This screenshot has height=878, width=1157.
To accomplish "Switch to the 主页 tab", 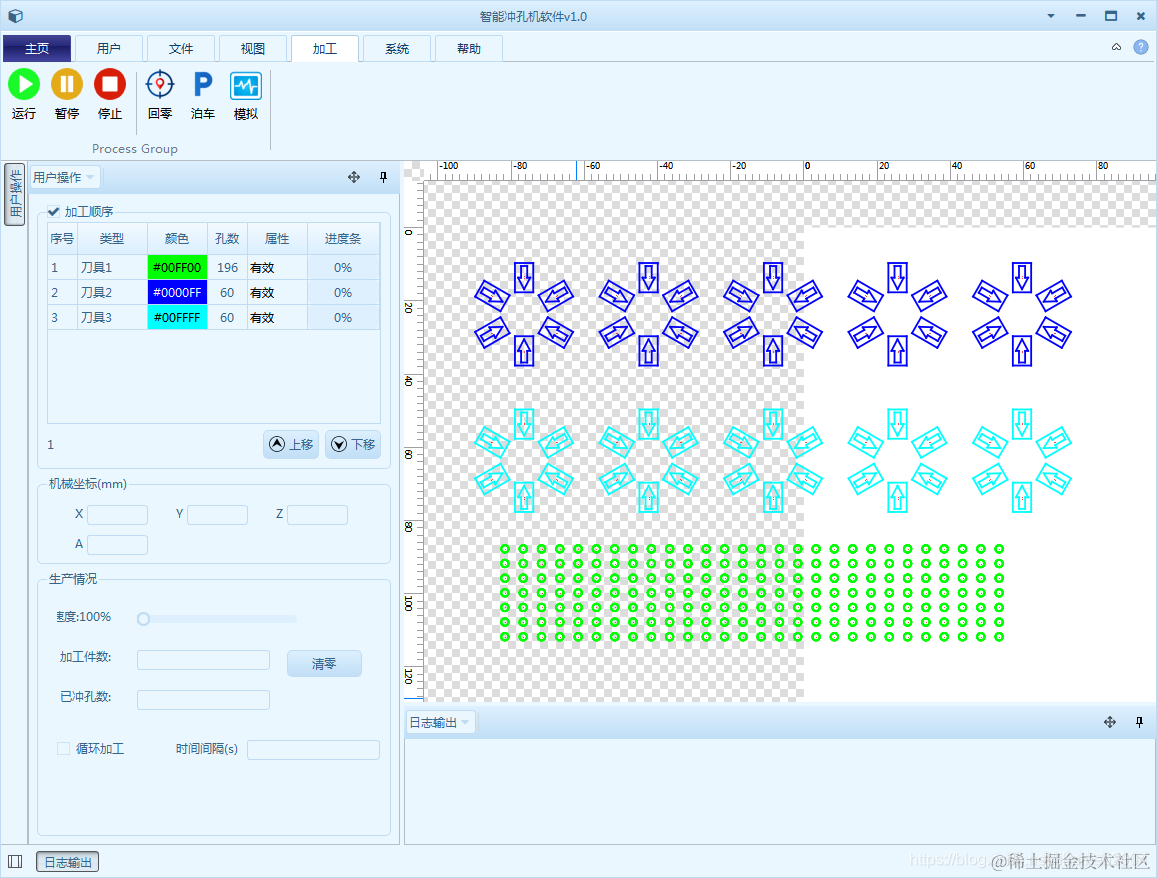I will tap(37, 49).
